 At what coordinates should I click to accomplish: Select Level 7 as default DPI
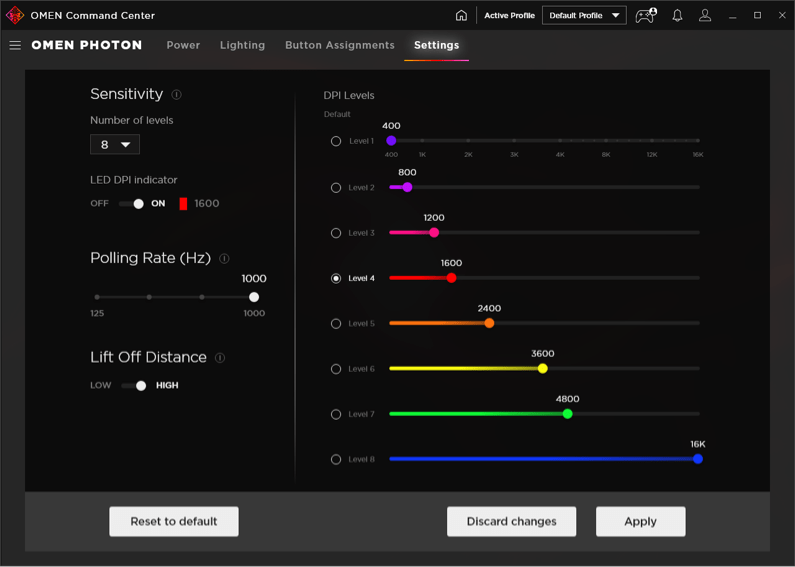point(336,414)
